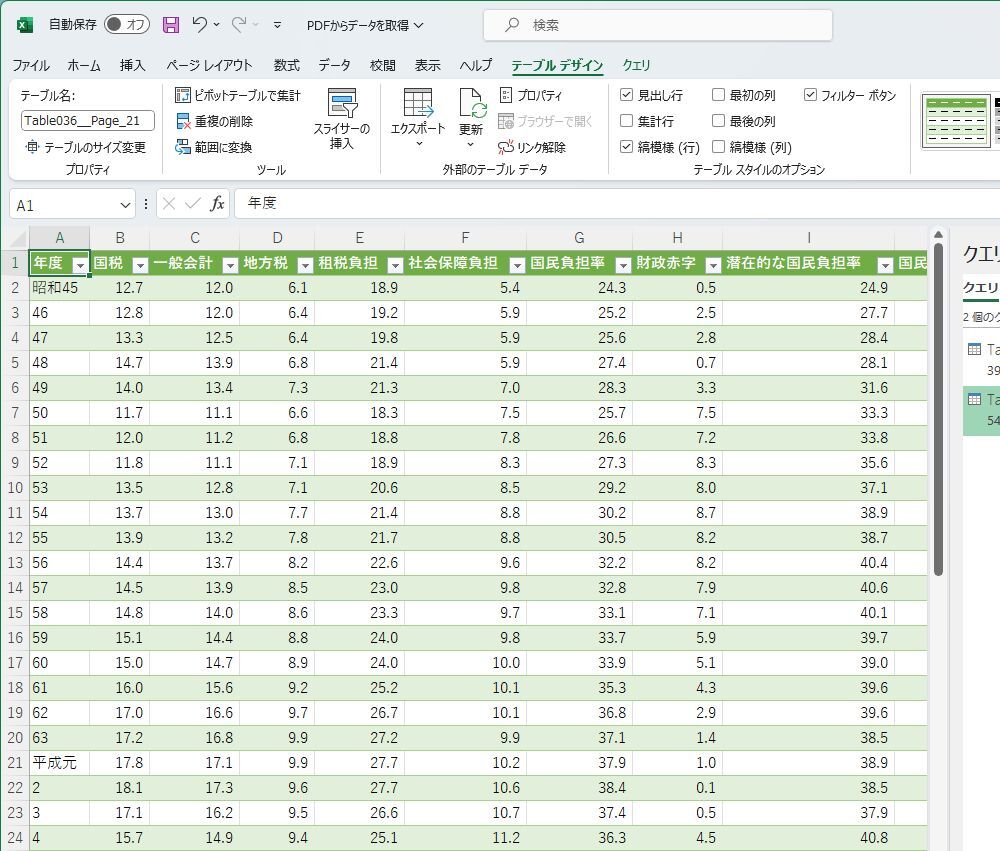
Task: Uncheck the Filter Button (フィルター ボタン) checkbox
Action: pyautogui.click(x=811, y=96)
